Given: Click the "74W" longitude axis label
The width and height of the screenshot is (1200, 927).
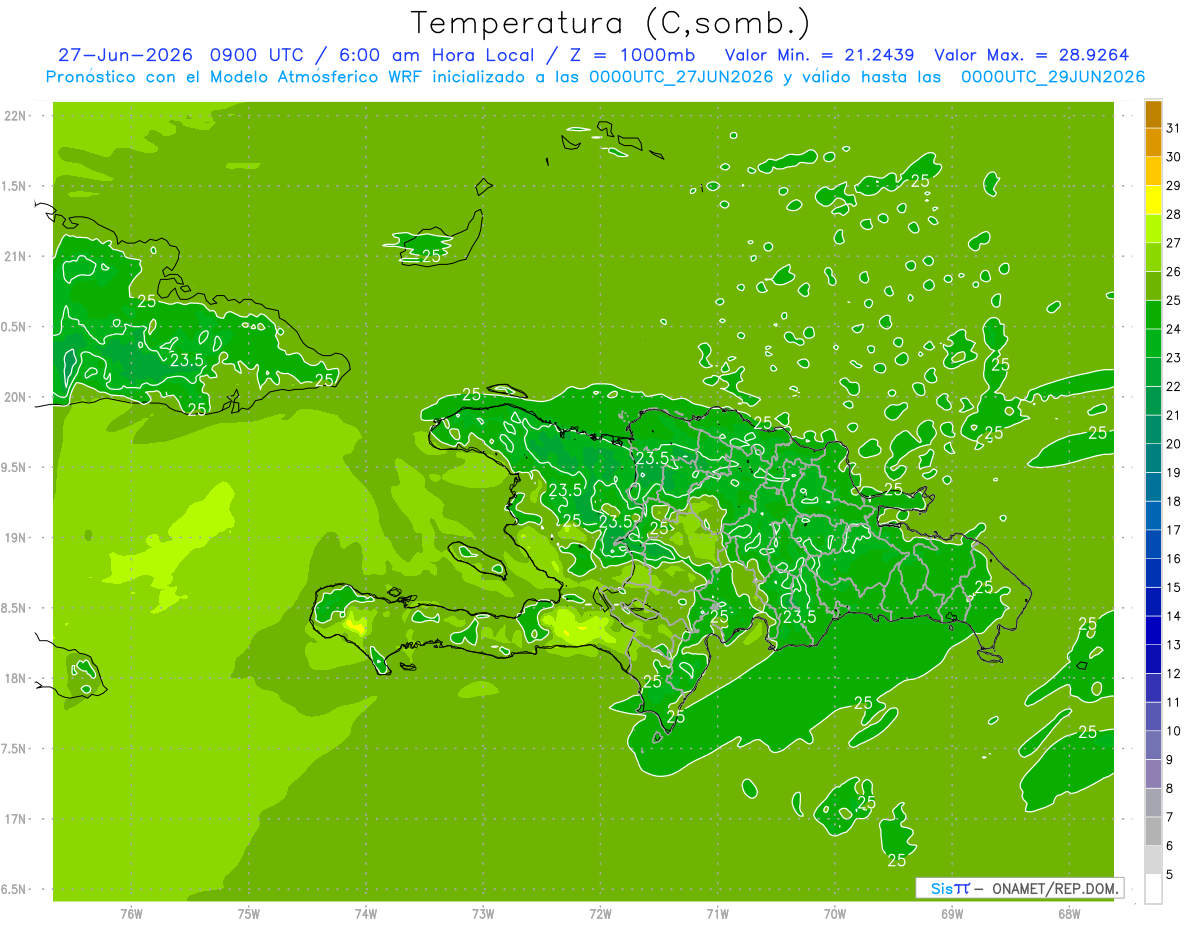Looking at the screenshot, I should (365, 913).
